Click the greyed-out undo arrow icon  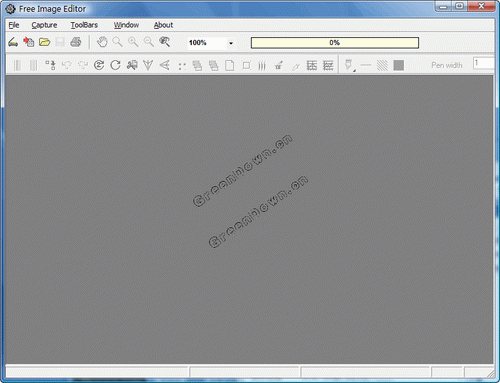(x=67, y=65)
